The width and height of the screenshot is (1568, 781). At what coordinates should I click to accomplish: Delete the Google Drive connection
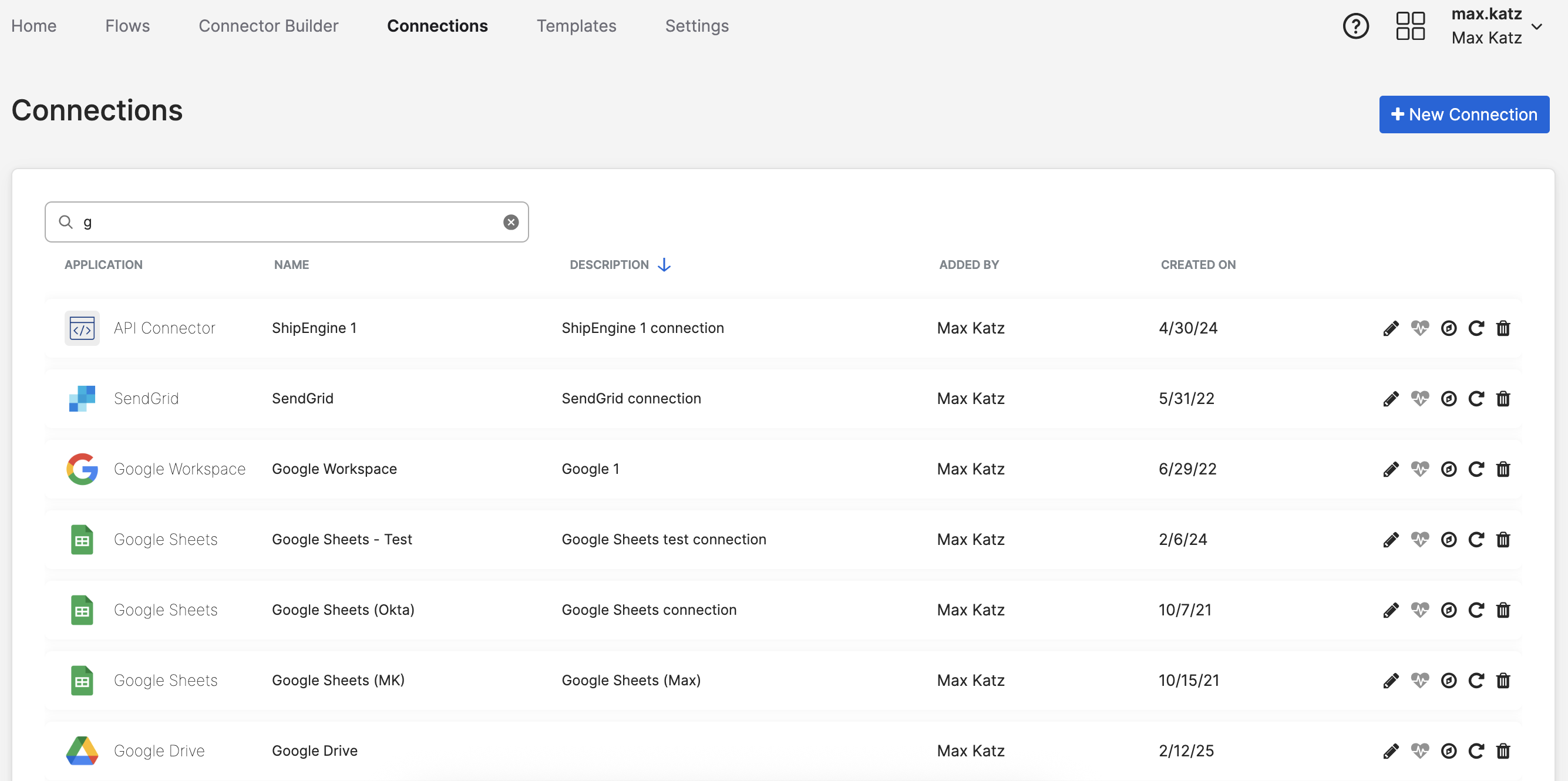[1503, 750]
